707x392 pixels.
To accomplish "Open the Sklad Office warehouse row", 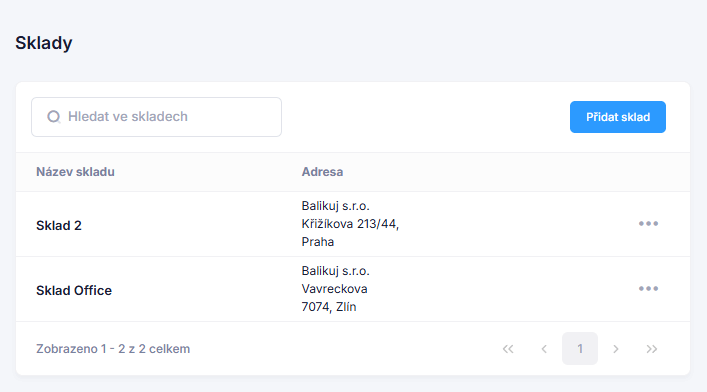I will [x=353, y=289].
